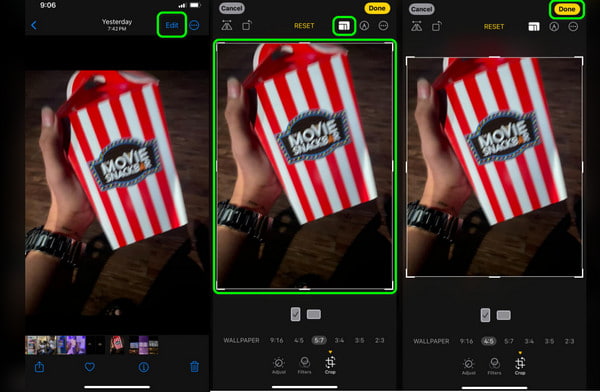Select 2:3 ratio in the middle screen

379,340
